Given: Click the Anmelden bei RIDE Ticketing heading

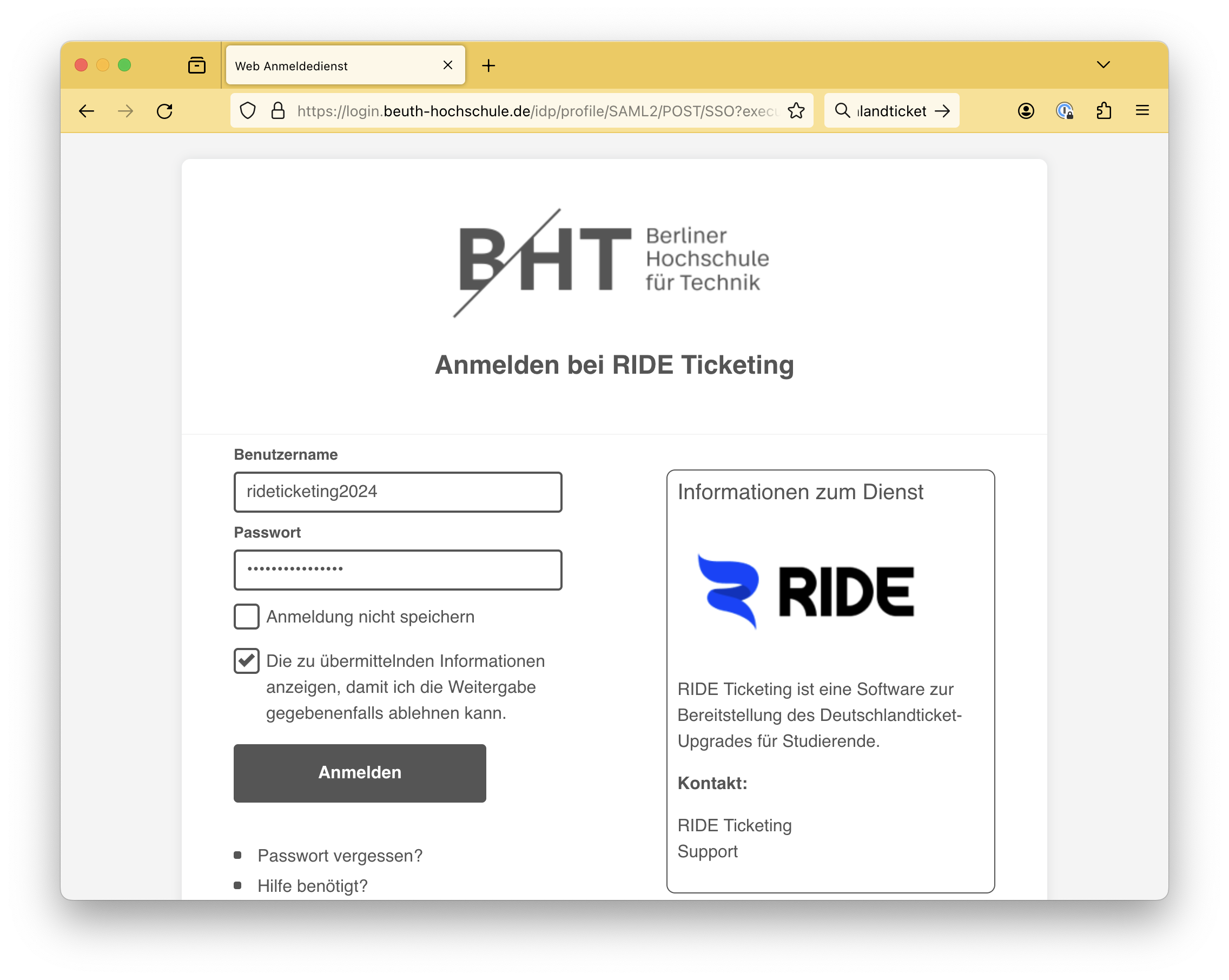Looking at the screenshot, I should [x=614, y=365].
